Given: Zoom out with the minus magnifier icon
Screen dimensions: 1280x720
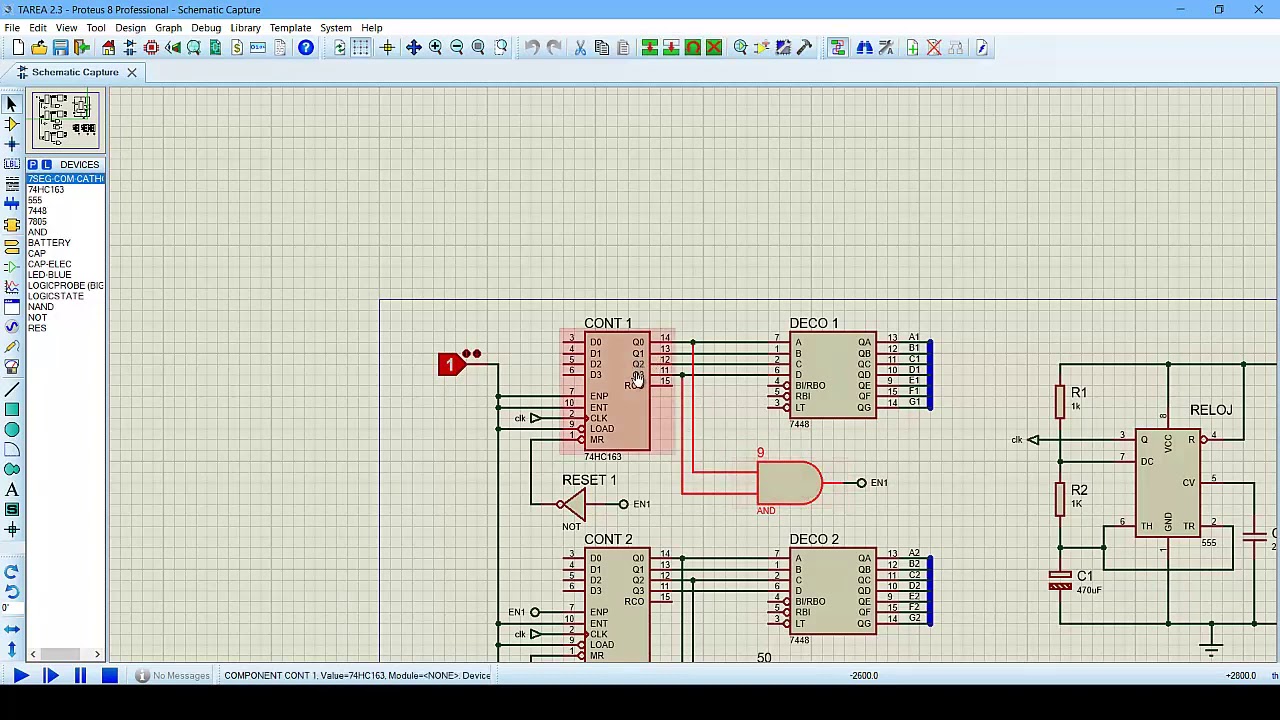Looking at the screenshot, I should [457, 47].
